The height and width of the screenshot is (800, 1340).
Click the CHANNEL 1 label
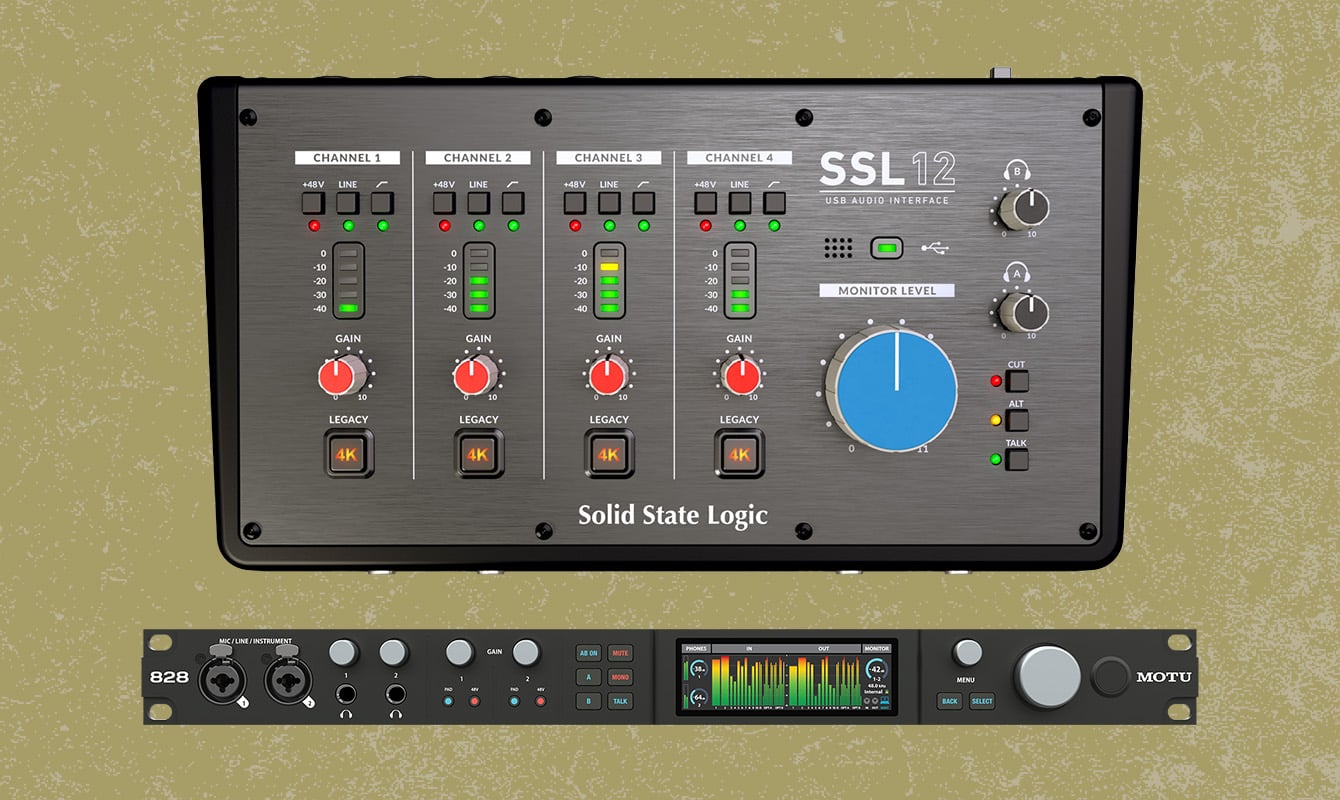[347, 158]
